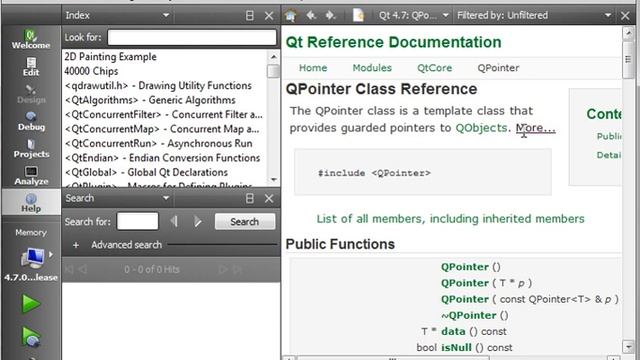Expand the target selector arrow
Screen dimensions: 640x360
pyautogui.click(x=51, y=254)
